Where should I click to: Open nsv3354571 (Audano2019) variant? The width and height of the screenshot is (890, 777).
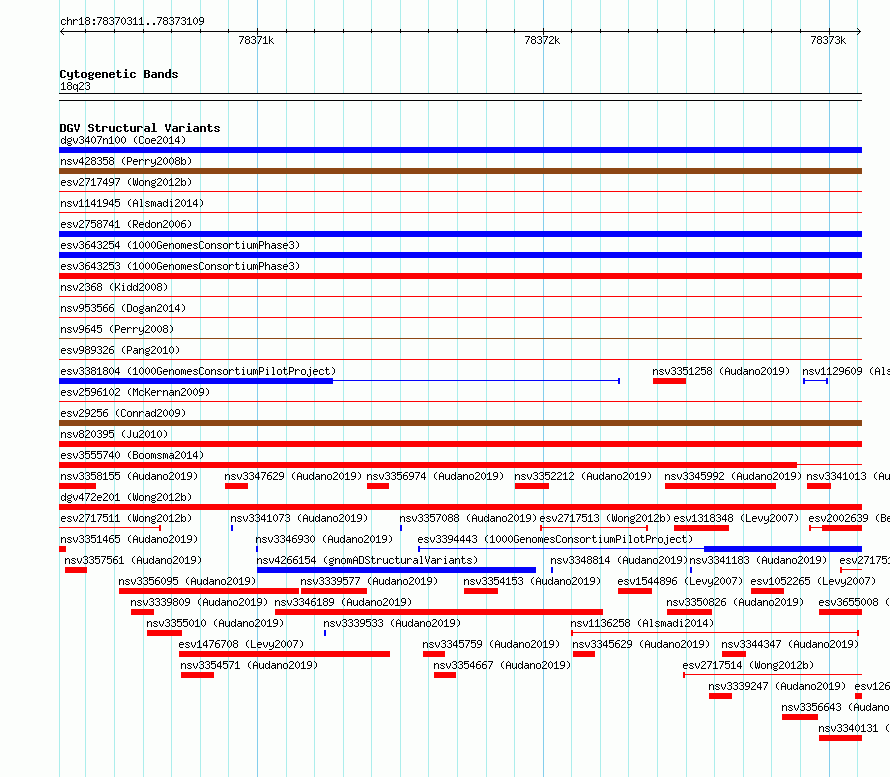tap(249, 665)
